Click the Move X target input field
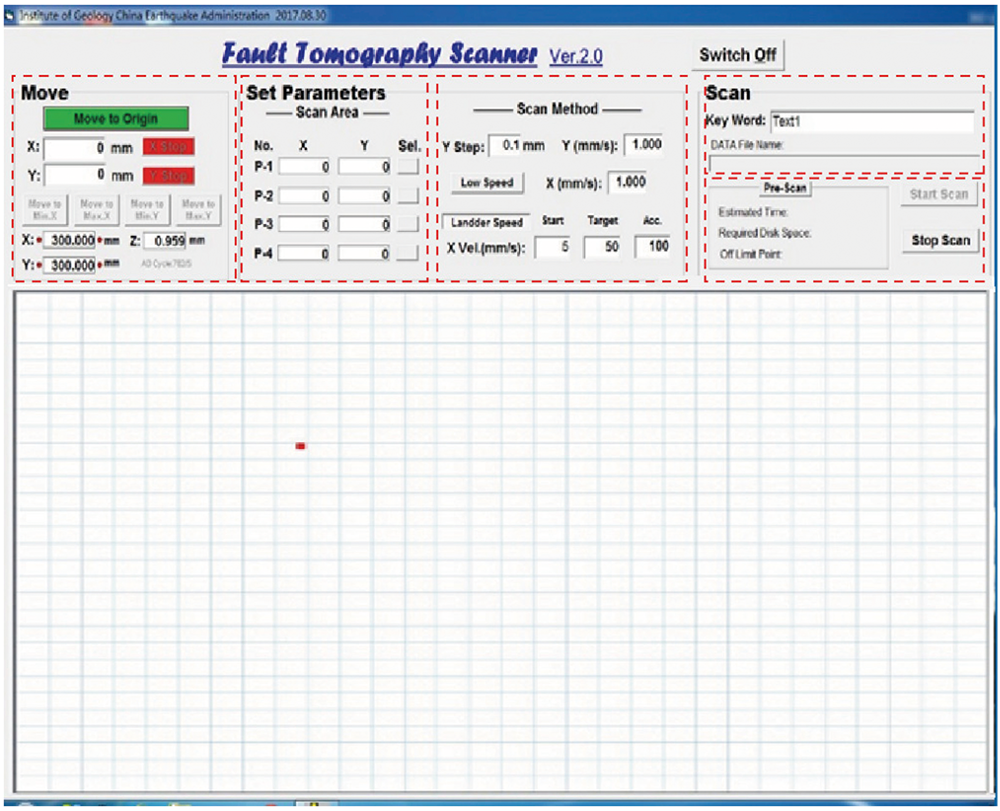The image size is (1000, 811). [75, 148]
